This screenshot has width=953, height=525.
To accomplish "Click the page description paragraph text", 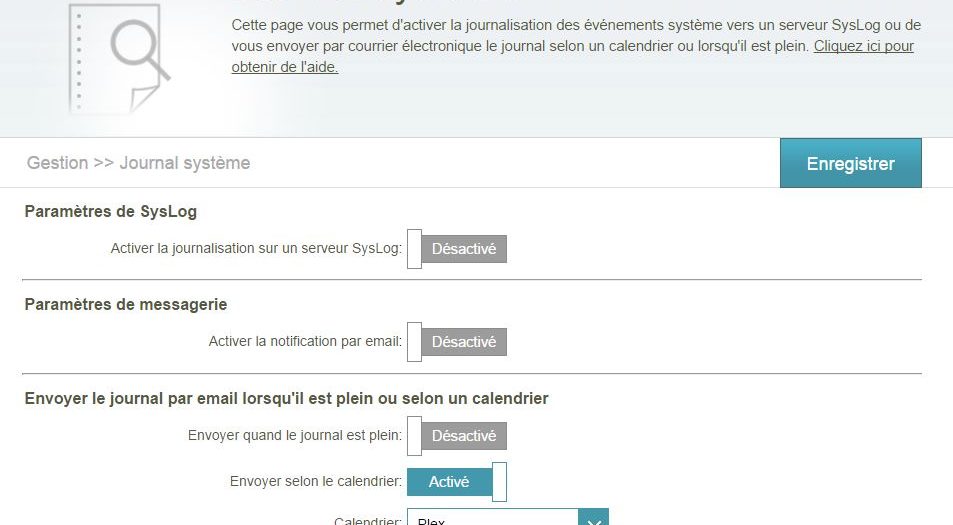I will [x=520, y=36].
